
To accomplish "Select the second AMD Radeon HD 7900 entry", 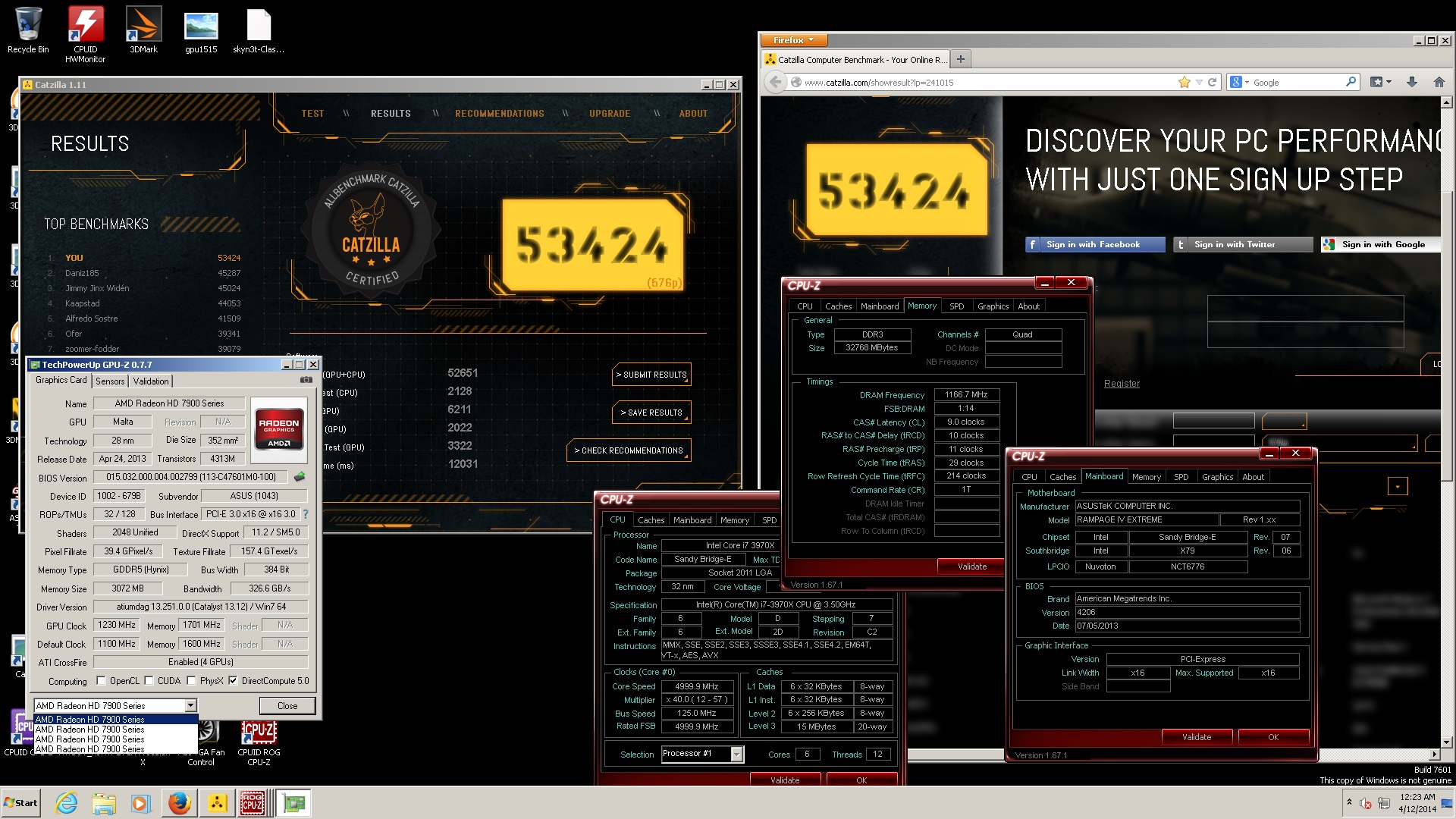I will point(115,730).
